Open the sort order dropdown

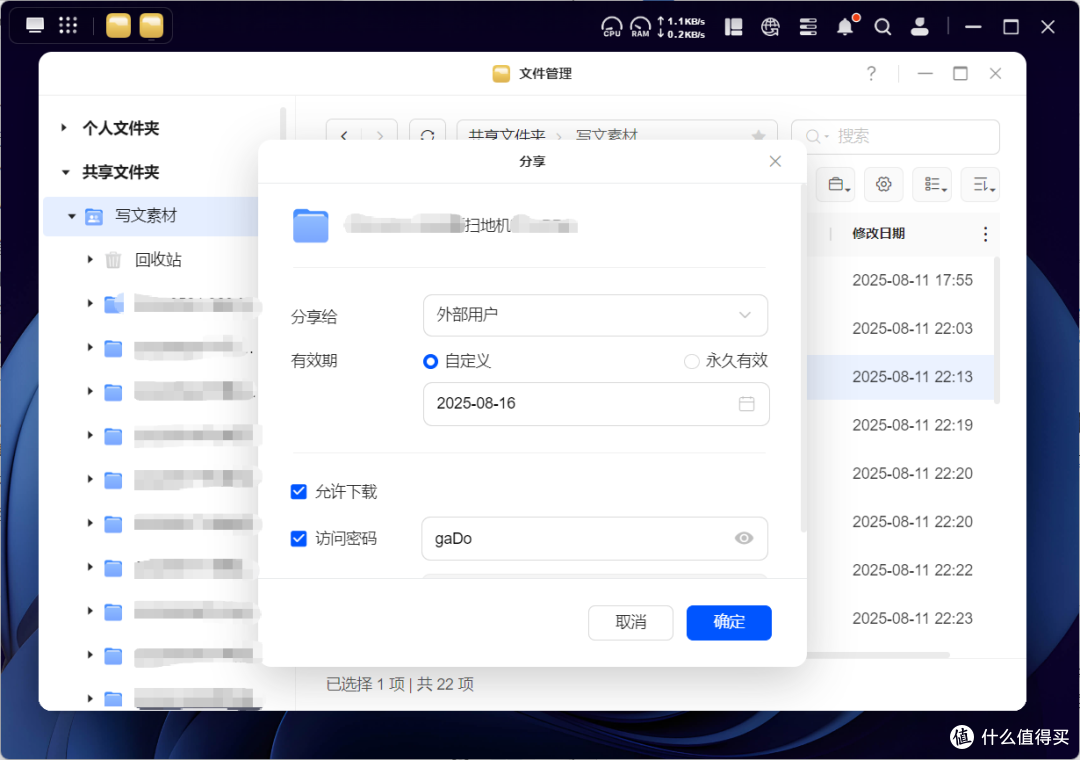click(x=980, y=184)
